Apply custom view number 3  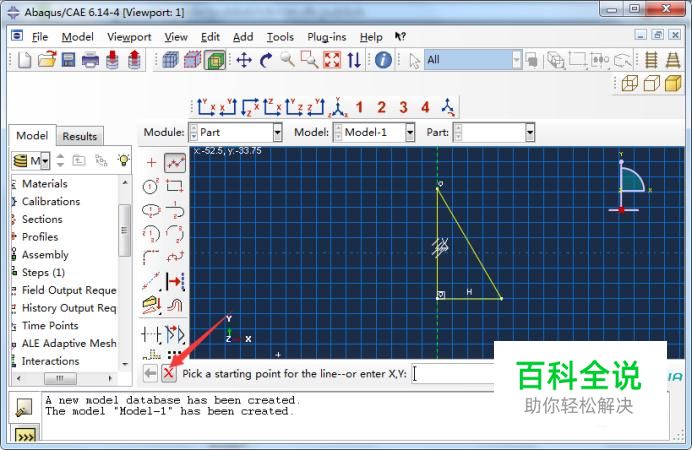coord(403,107)
